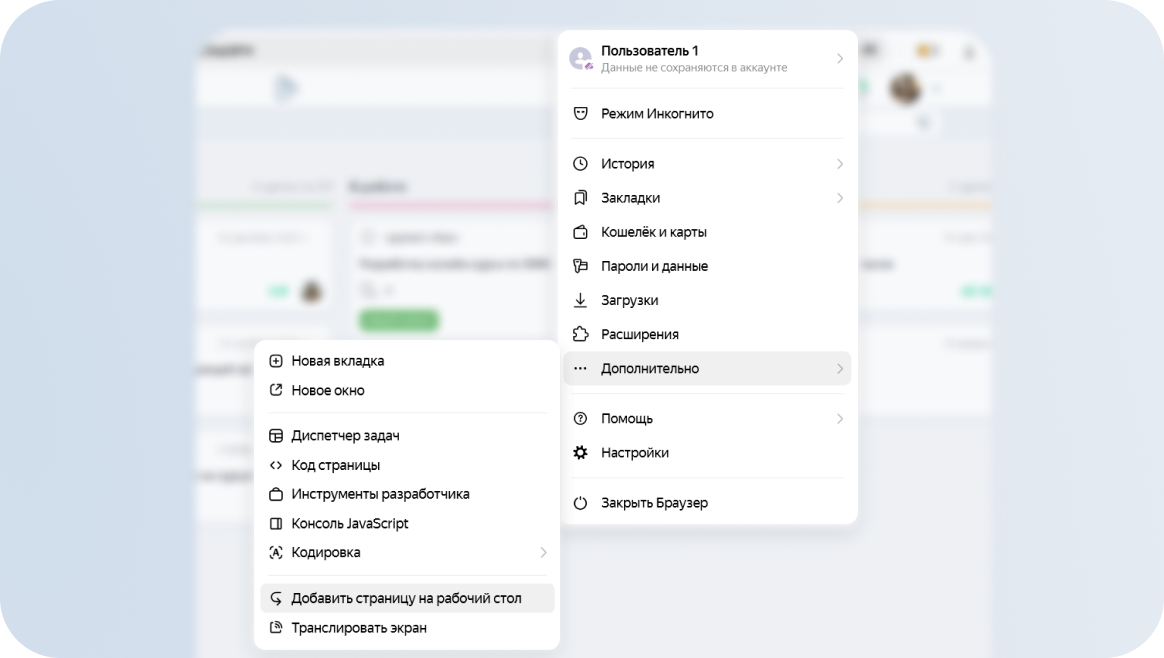Click the History clock icon
This screenshot has height=658, width=1164.
pos(580,164)
